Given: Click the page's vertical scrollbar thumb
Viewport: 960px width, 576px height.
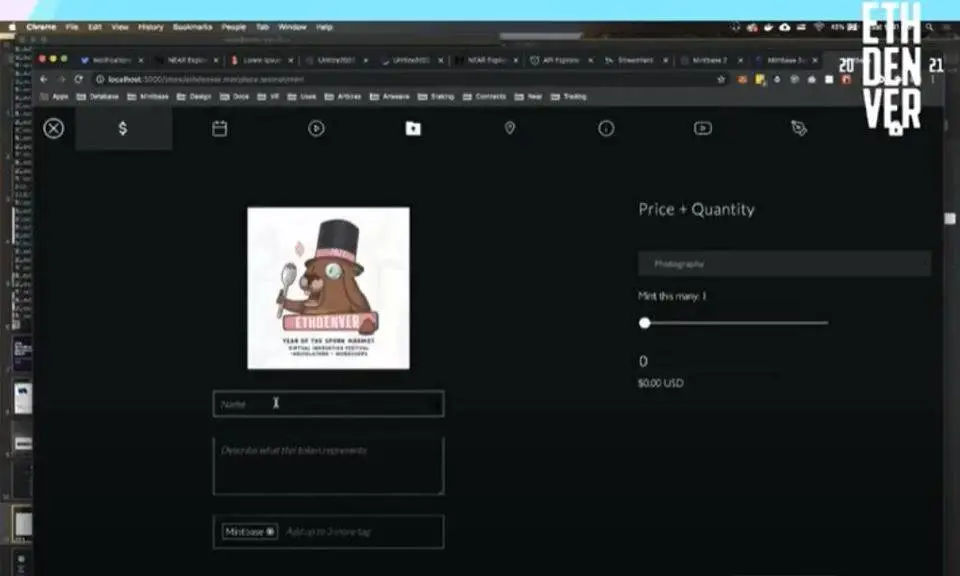Looking at the screenshot, I should click(950, 219).
